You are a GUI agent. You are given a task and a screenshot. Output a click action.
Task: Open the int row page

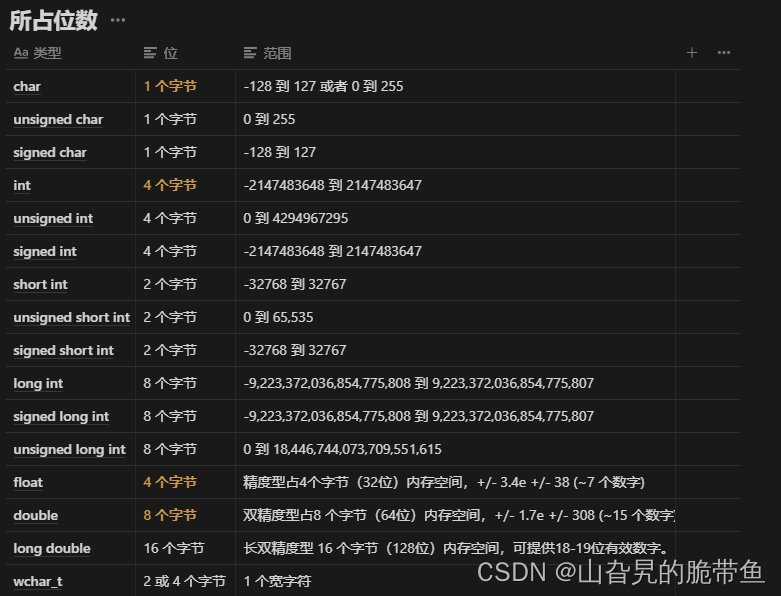pos(22,185)
